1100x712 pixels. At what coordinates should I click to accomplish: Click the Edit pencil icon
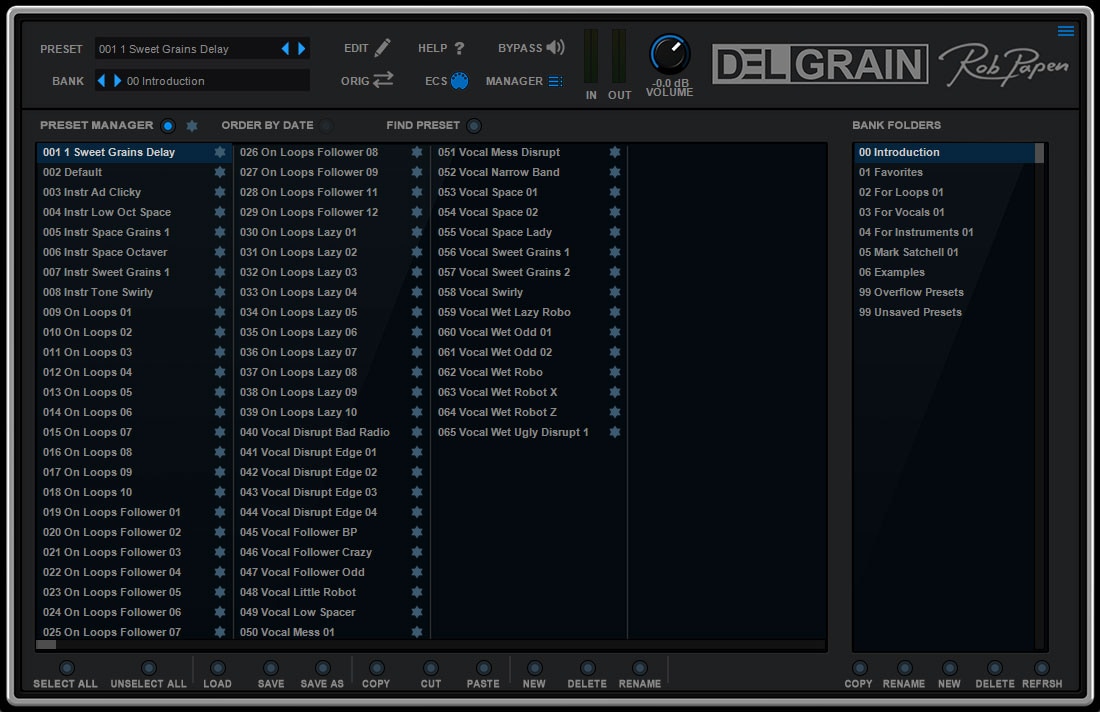coord(382,48)
